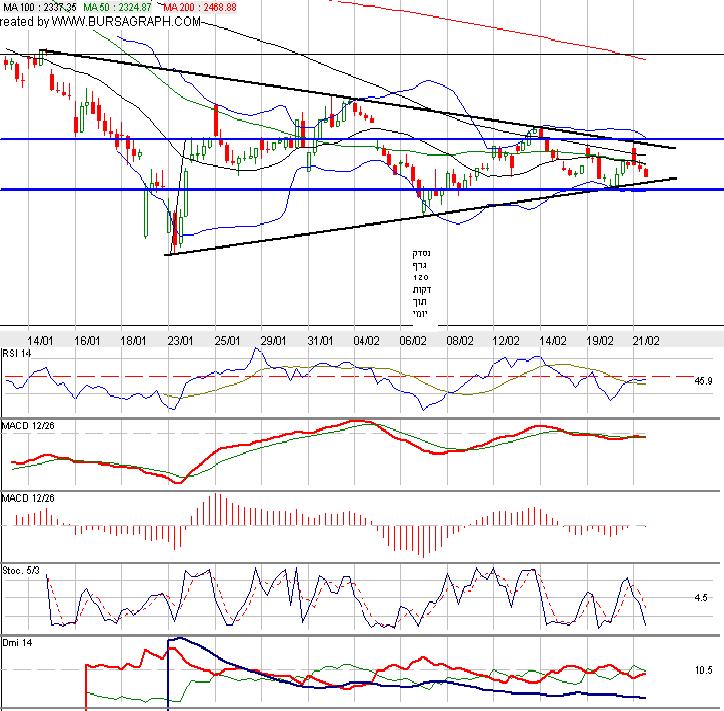Select the 14/01 date axis label
Screen dimensions: 724x711
click(x=40, y=341)
